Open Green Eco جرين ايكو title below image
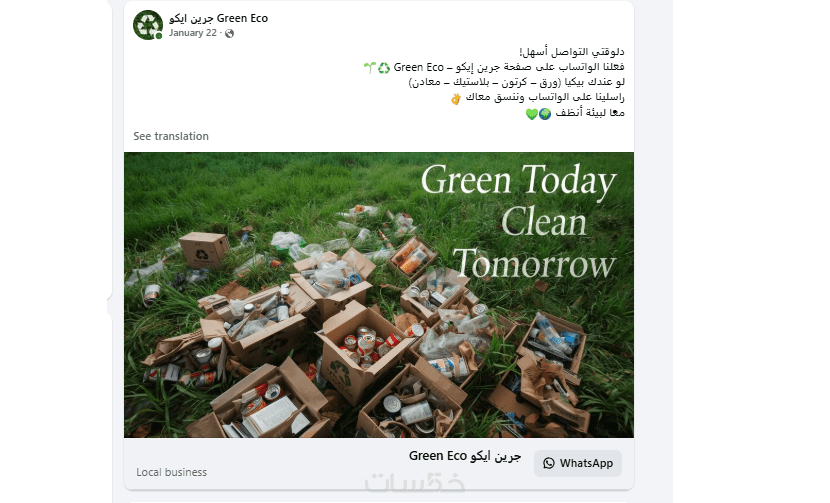This screenshot has width=830, height=503. coord(465,456)
